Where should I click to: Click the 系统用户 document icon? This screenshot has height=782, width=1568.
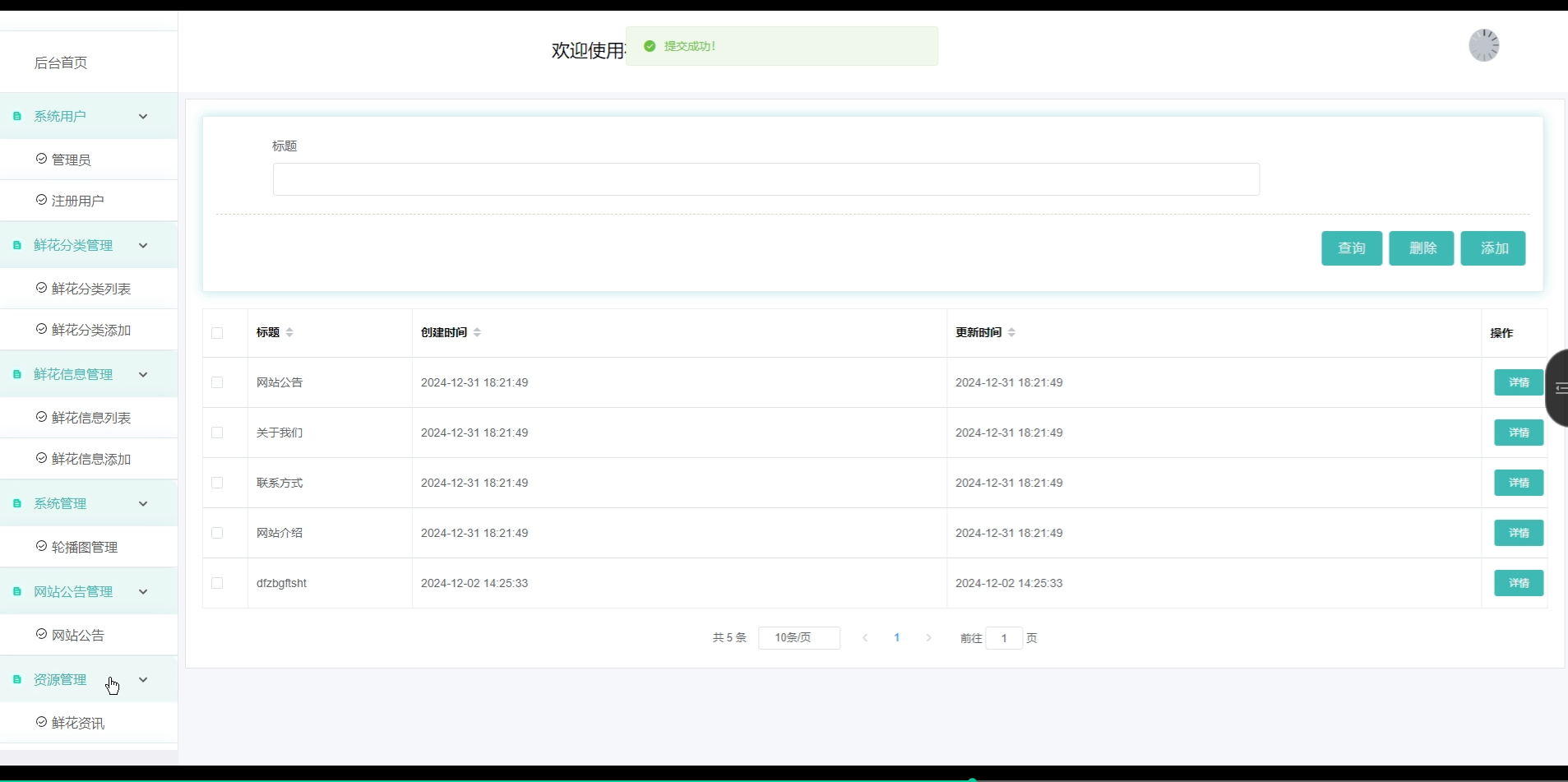[17, 116]
